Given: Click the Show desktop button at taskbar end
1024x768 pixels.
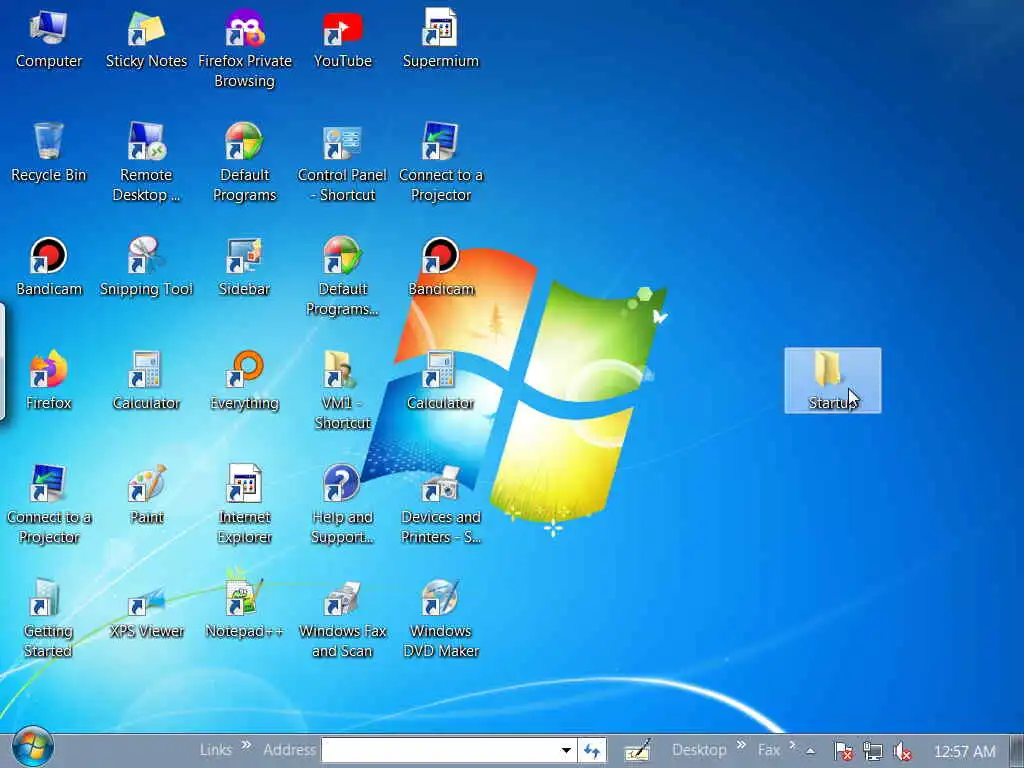Looking at the screenshot, I should 1016,751.
